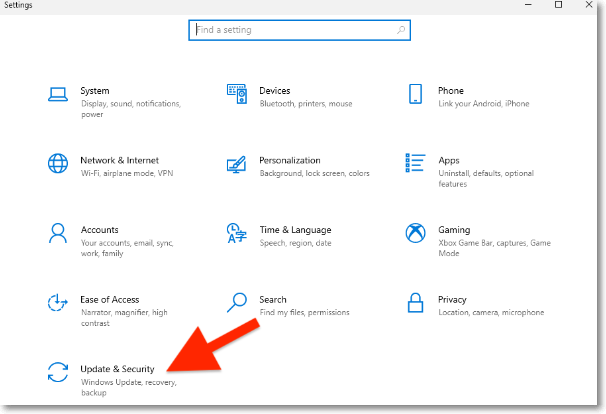Click 'Find my files, permissions' text
Screen dimensions: 606x414
pos(305,312)
